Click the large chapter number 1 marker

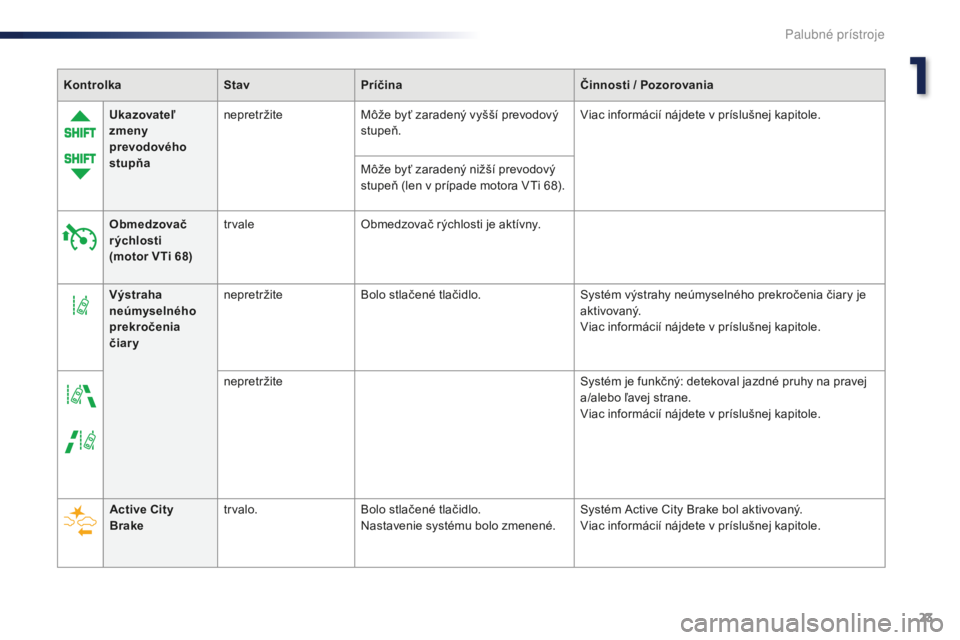coord(918,76)
